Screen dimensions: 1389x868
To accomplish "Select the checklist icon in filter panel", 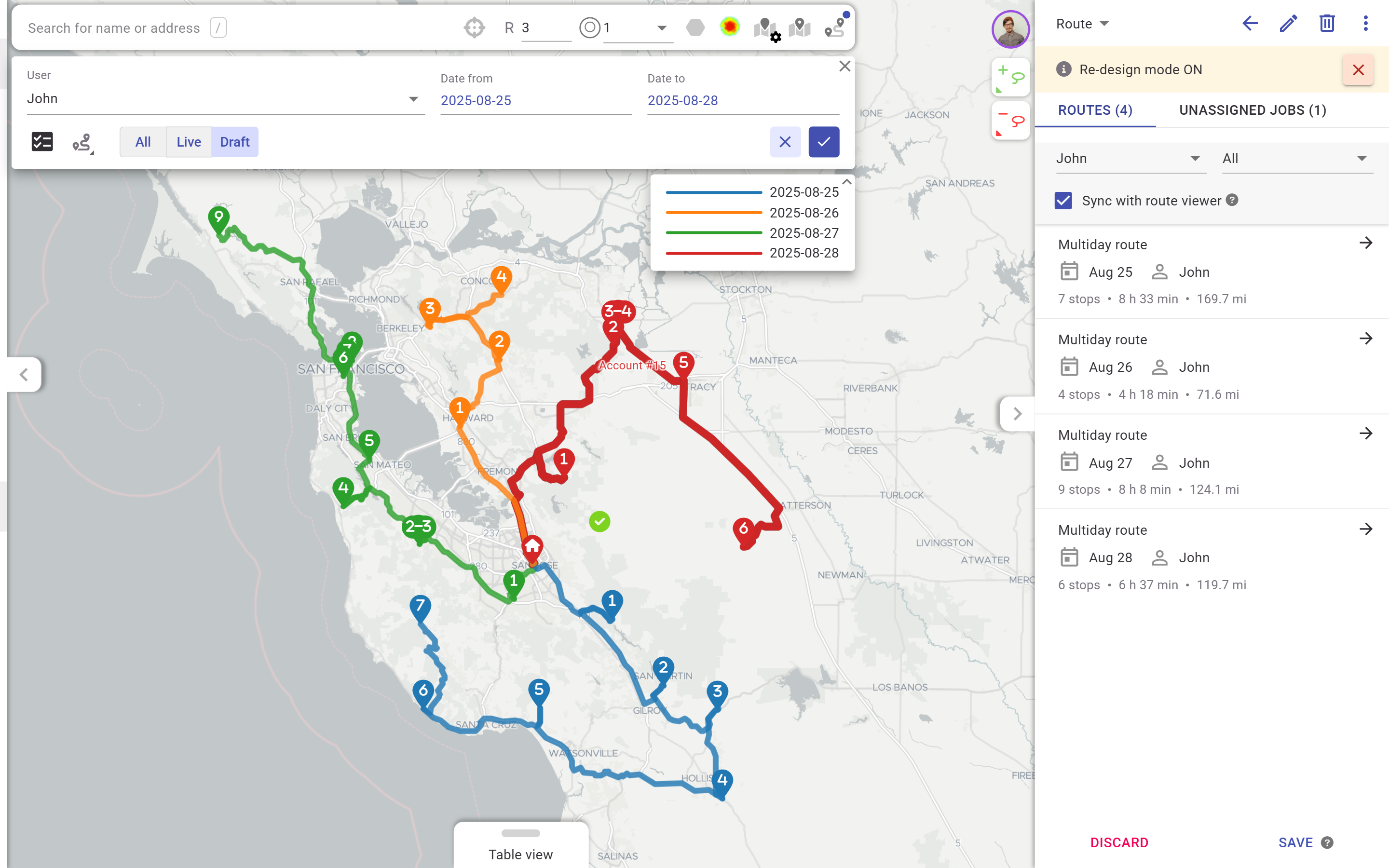I will pyautogui.click(x=42, y=141).
